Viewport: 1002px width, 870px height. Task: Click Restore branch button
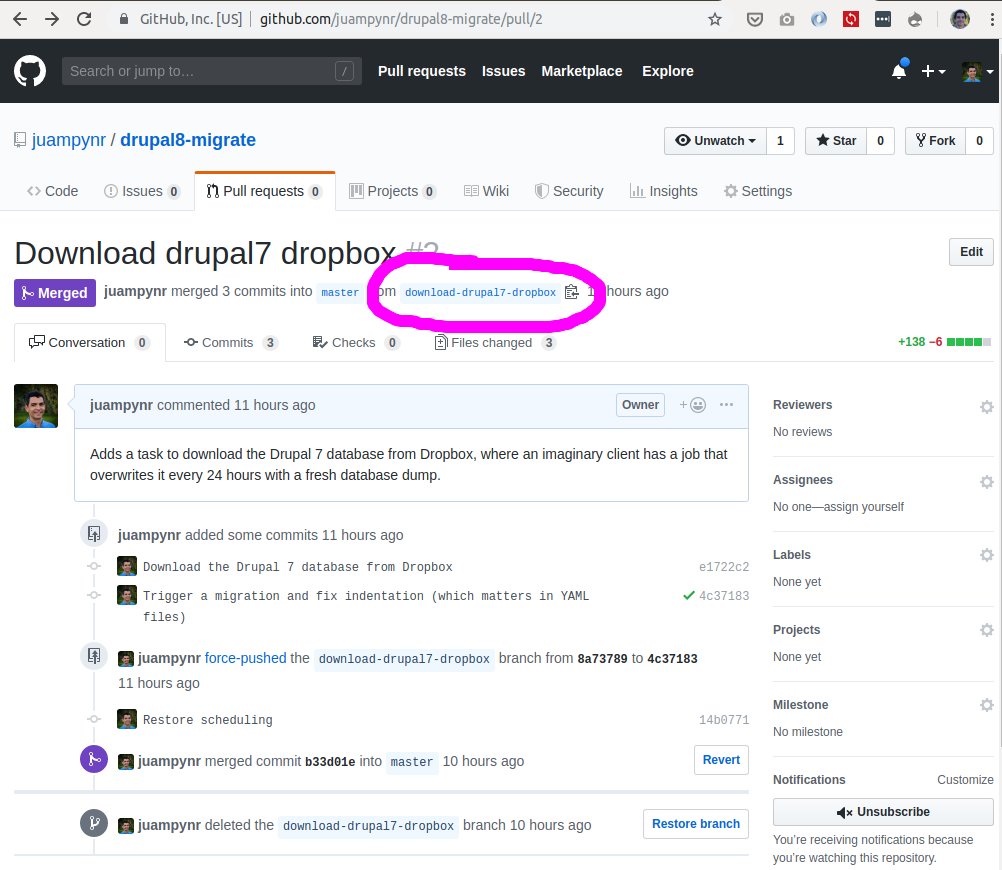pyautogui.click(x=696, y=823)
